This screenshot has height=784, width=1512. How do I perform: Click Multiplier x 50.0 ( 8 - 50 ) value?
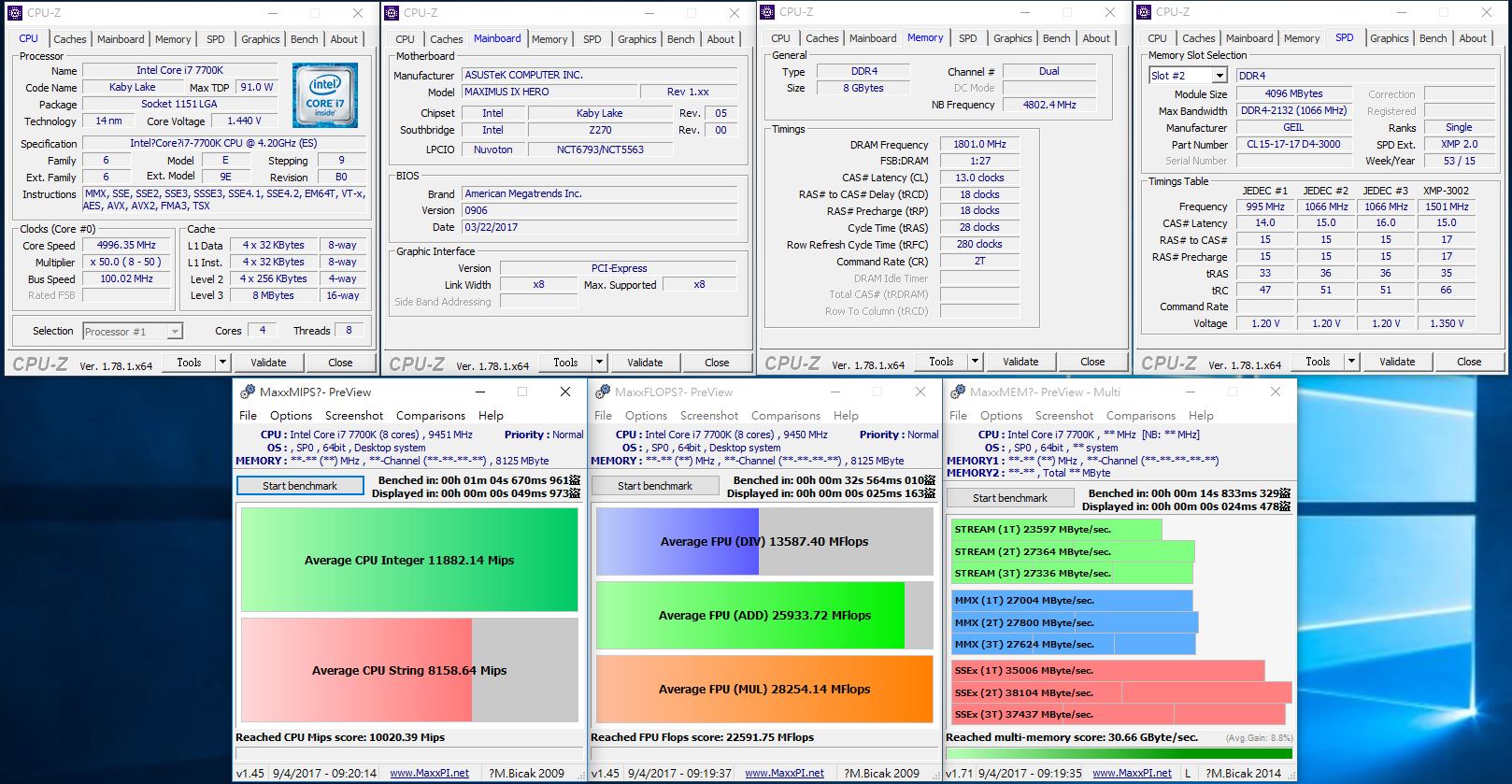(x=127, y=262)
